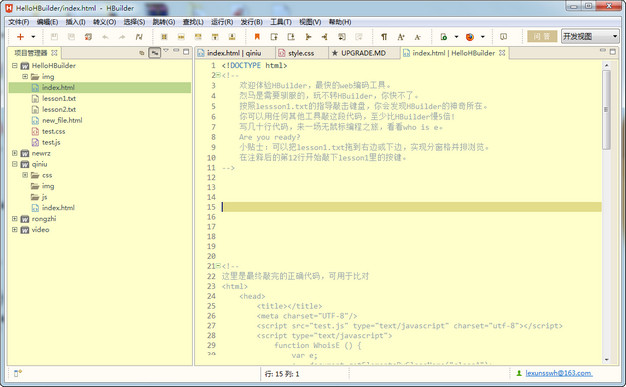The image size is (626, 387).
Task: Switch to the style.css tab
Action: (x=301, y=53)
